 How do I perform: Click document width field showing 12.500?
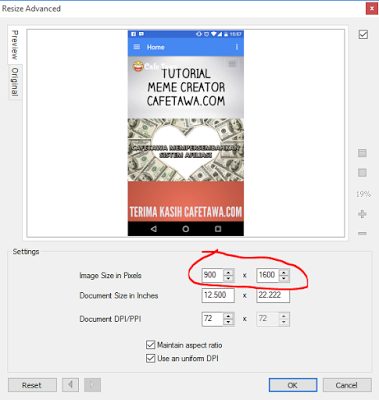(218, 295)
